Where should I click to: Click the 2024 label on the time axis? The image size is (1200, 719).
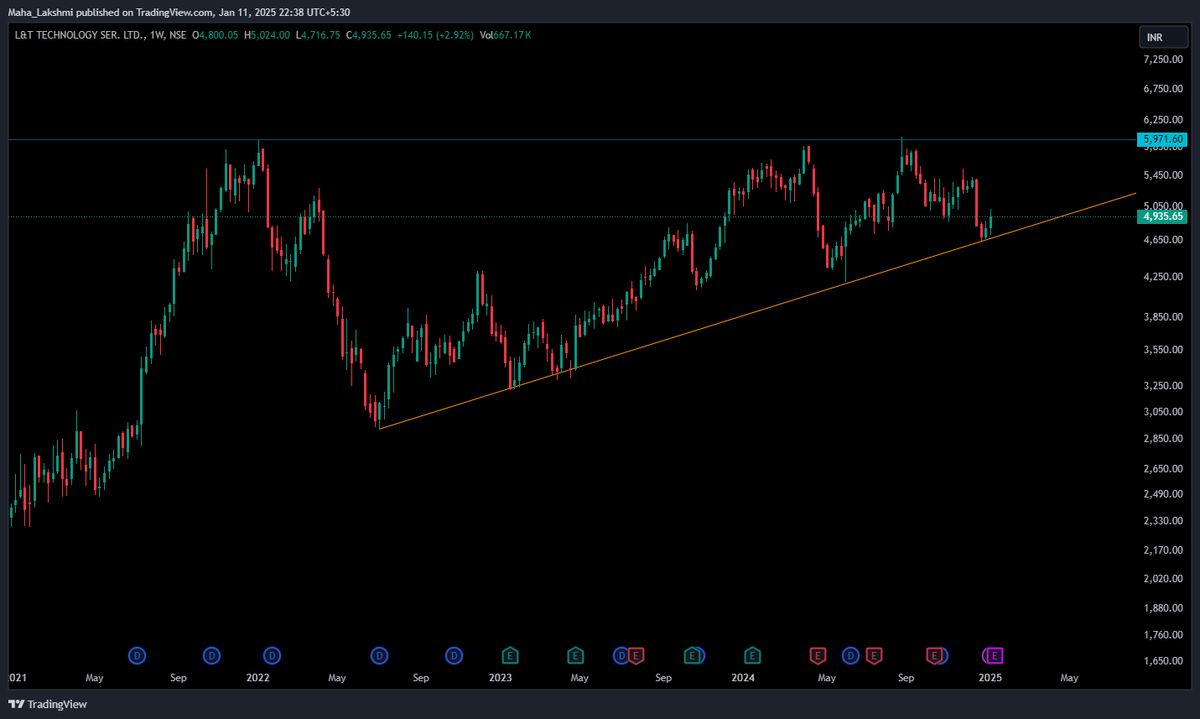pyautogui.click(x=742, y=677)
